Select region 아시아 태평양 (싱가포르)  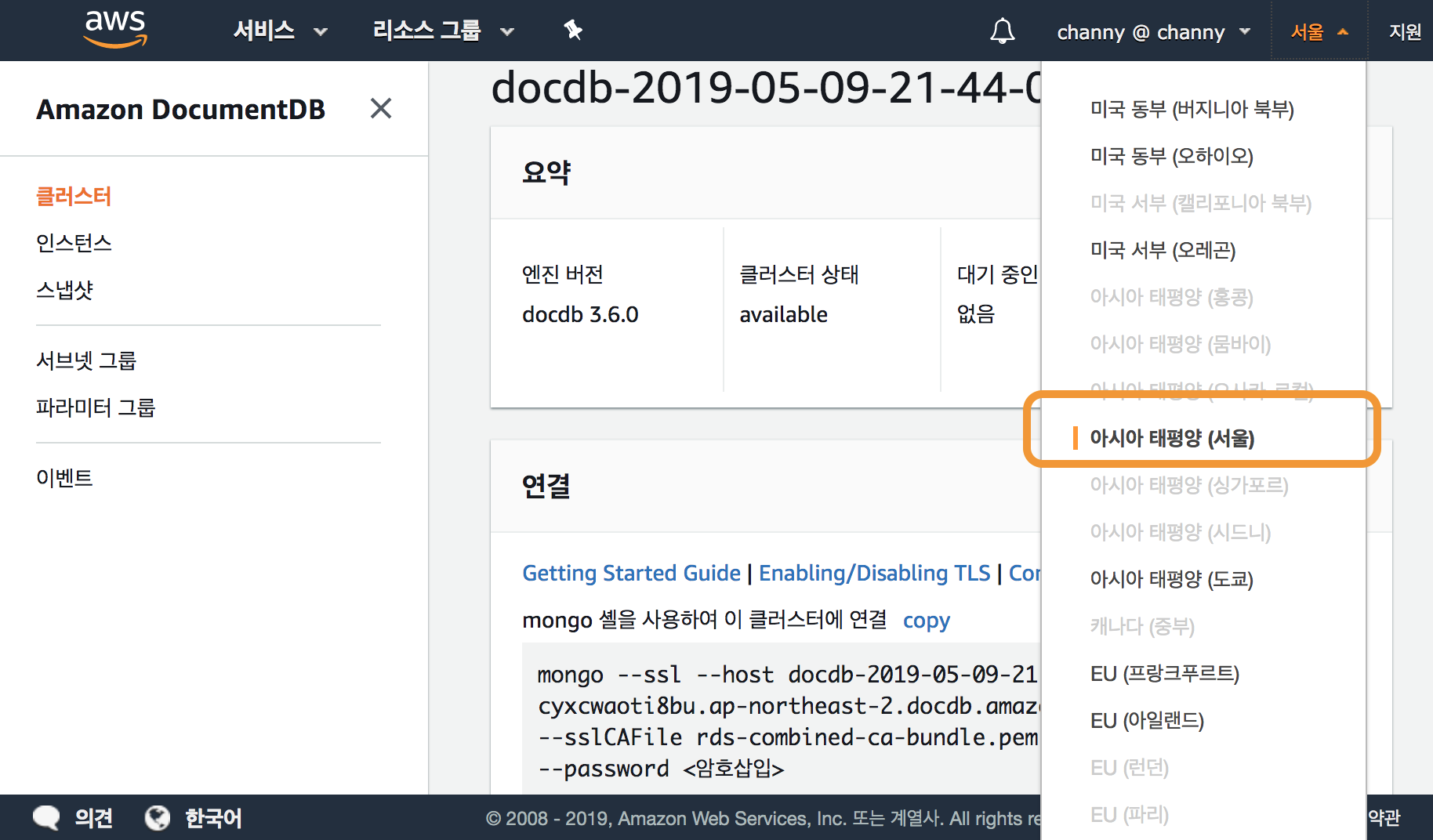[1189, 485]
